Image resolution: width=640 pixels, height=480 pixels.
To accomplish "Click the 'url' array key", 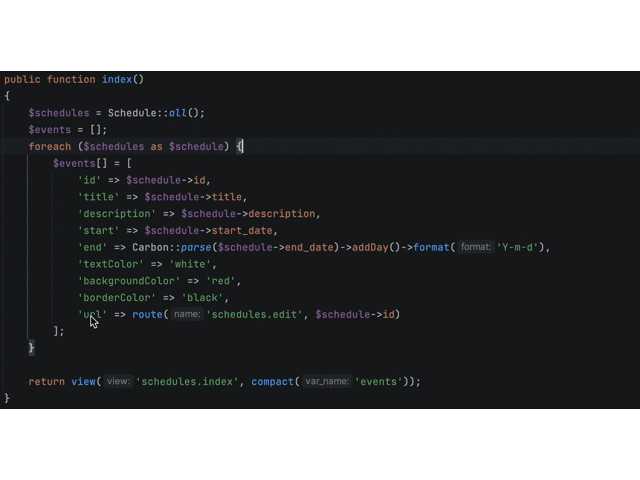I will pos(92,314).
